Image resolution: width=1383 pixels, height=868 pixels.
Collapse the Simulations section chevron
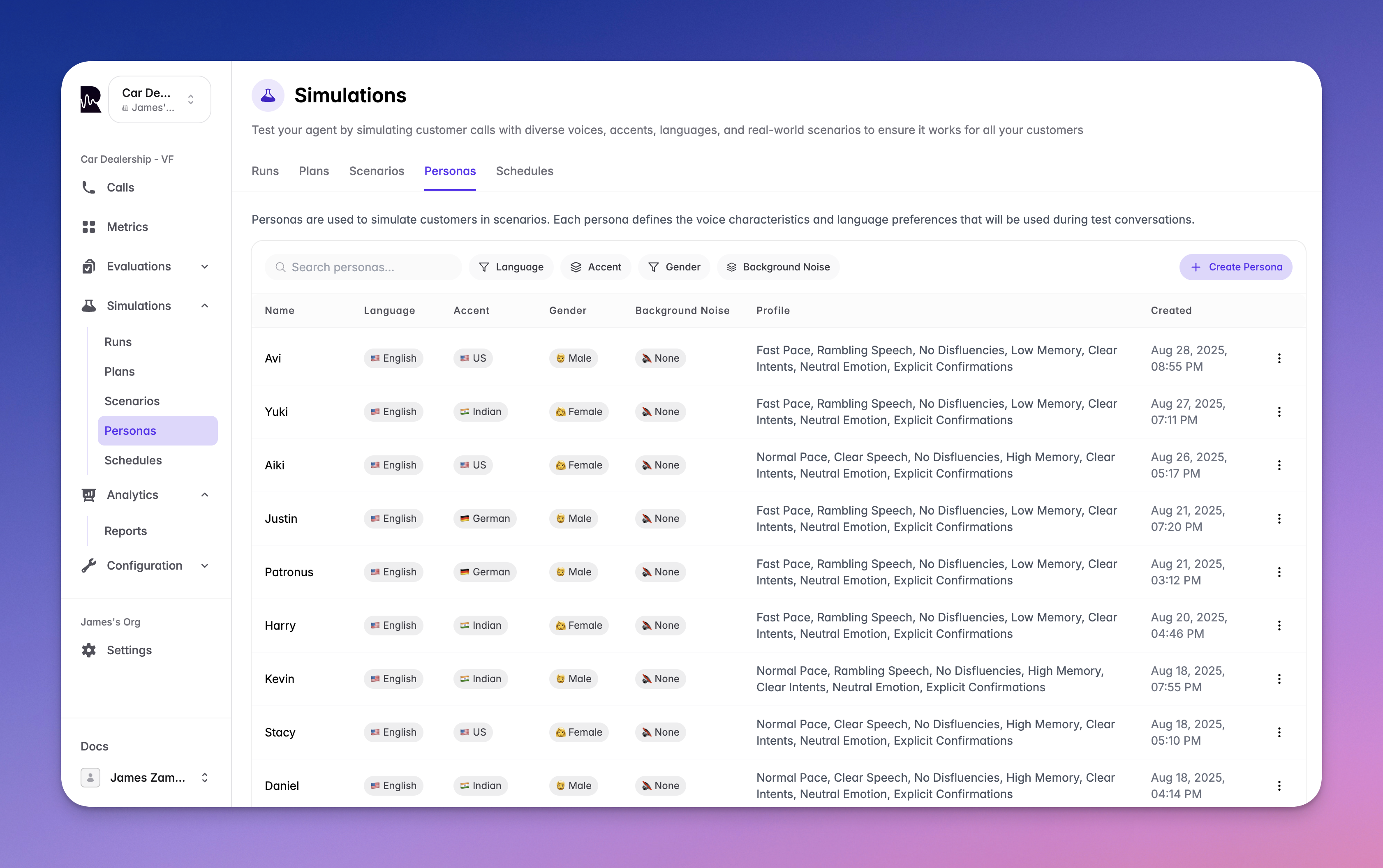pos(205,305)
